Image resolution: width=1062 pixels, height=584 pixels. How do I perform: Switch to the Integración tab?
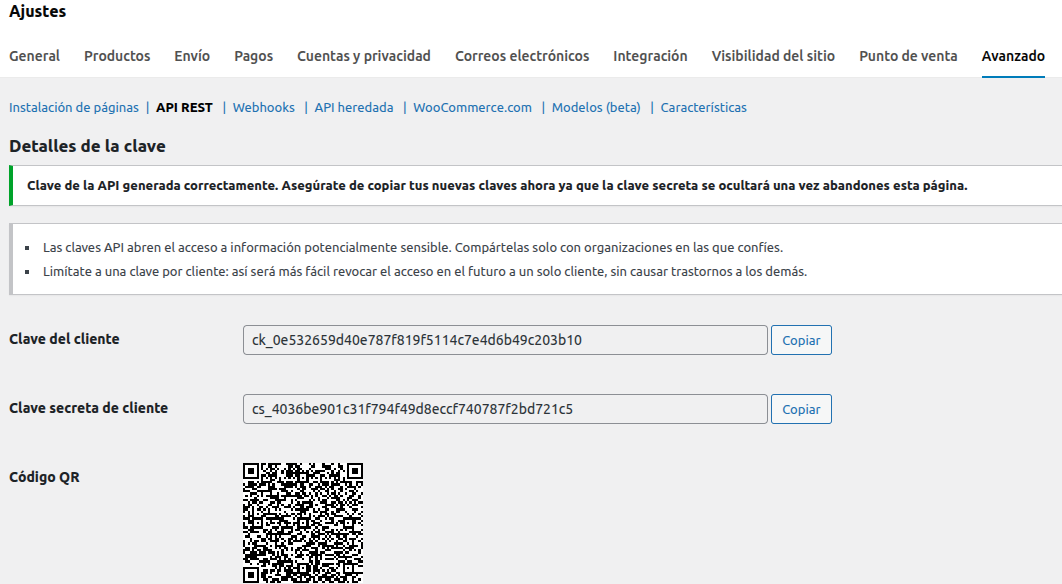tap(650, 56)
